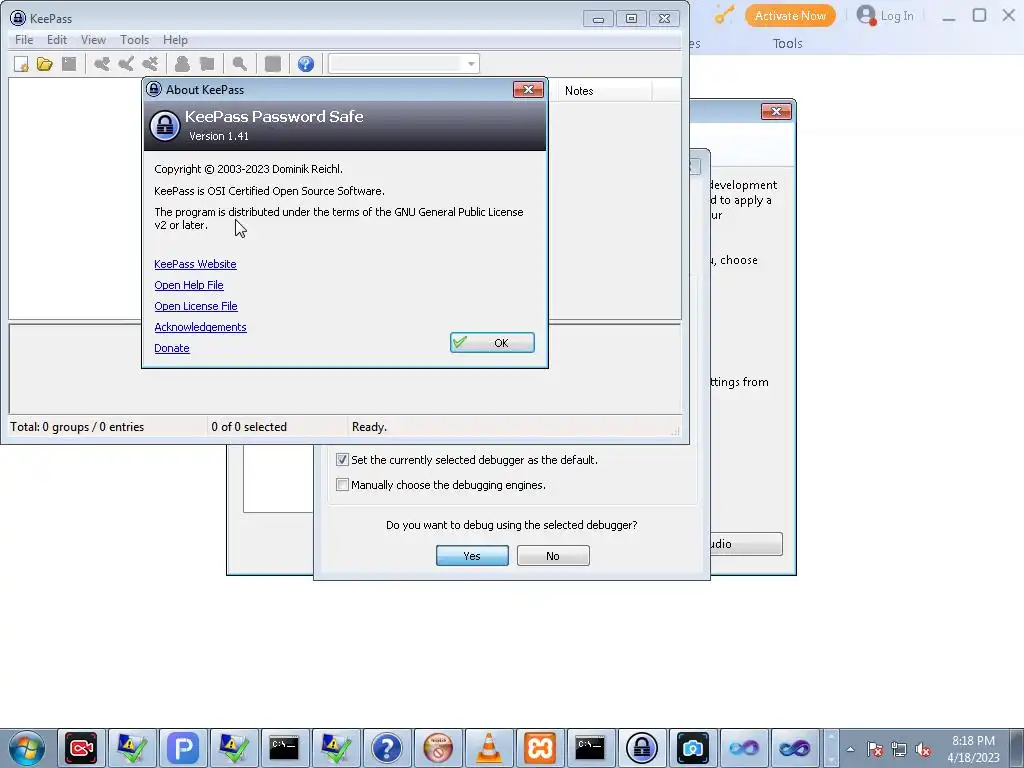Click the blue P application taskbar icon

(x=183, y=748)
